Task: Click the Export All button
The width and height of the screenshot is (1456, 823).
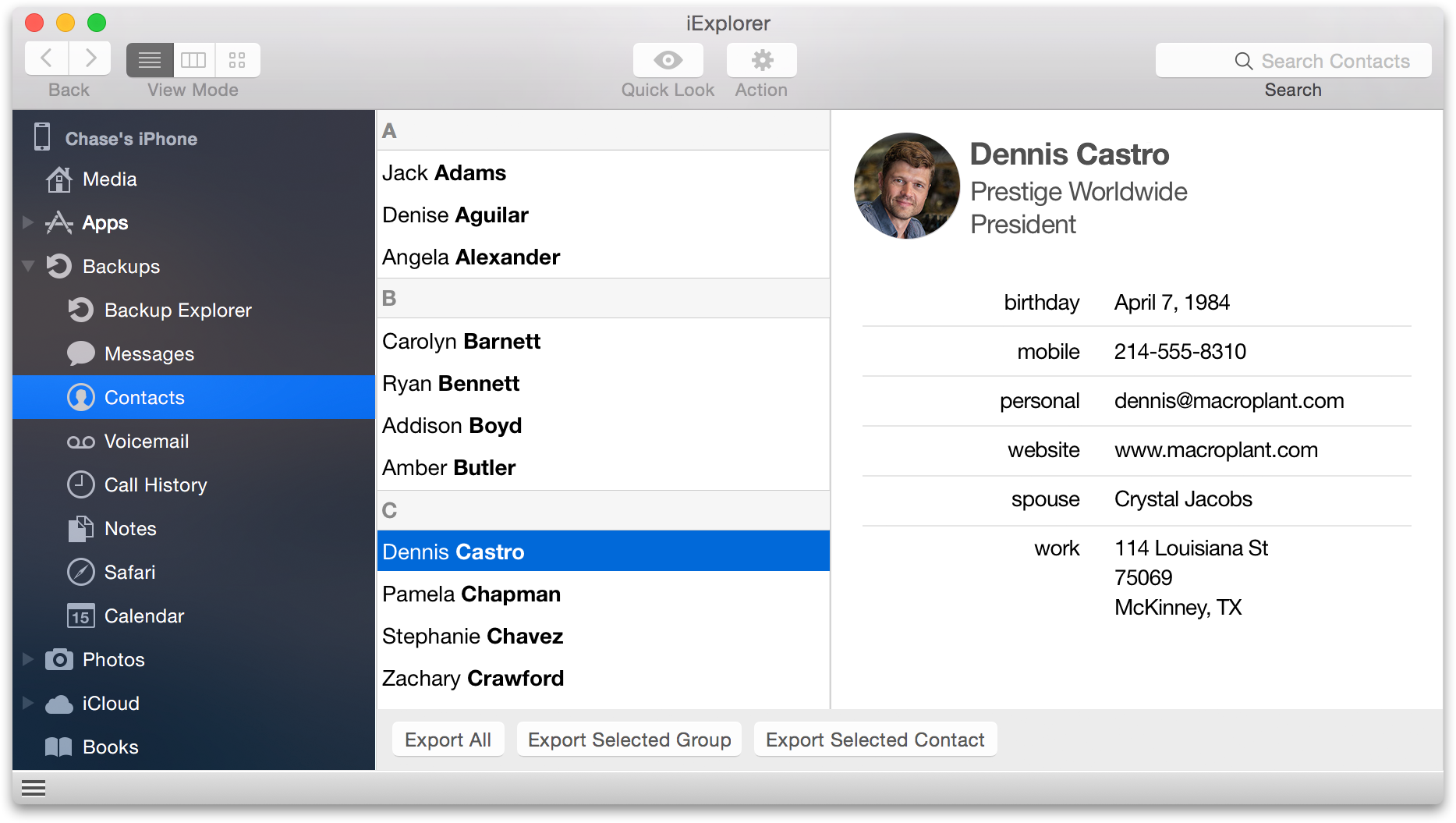Action: click(448, 739)
